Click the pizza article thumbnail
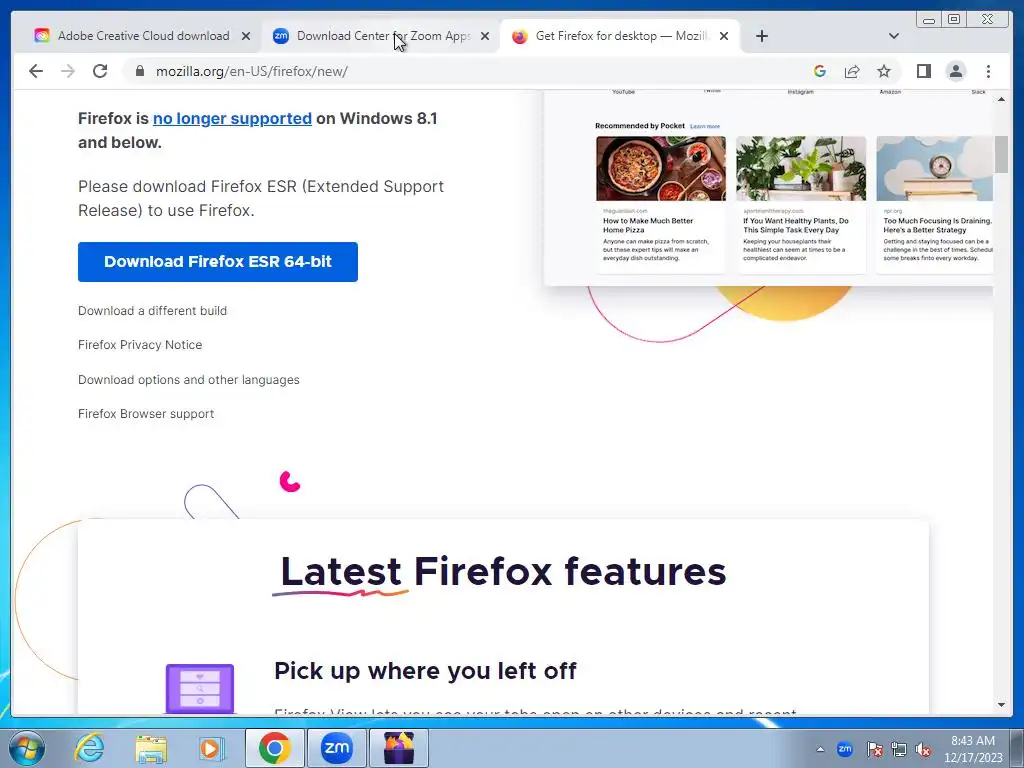 tap(660, 168)
